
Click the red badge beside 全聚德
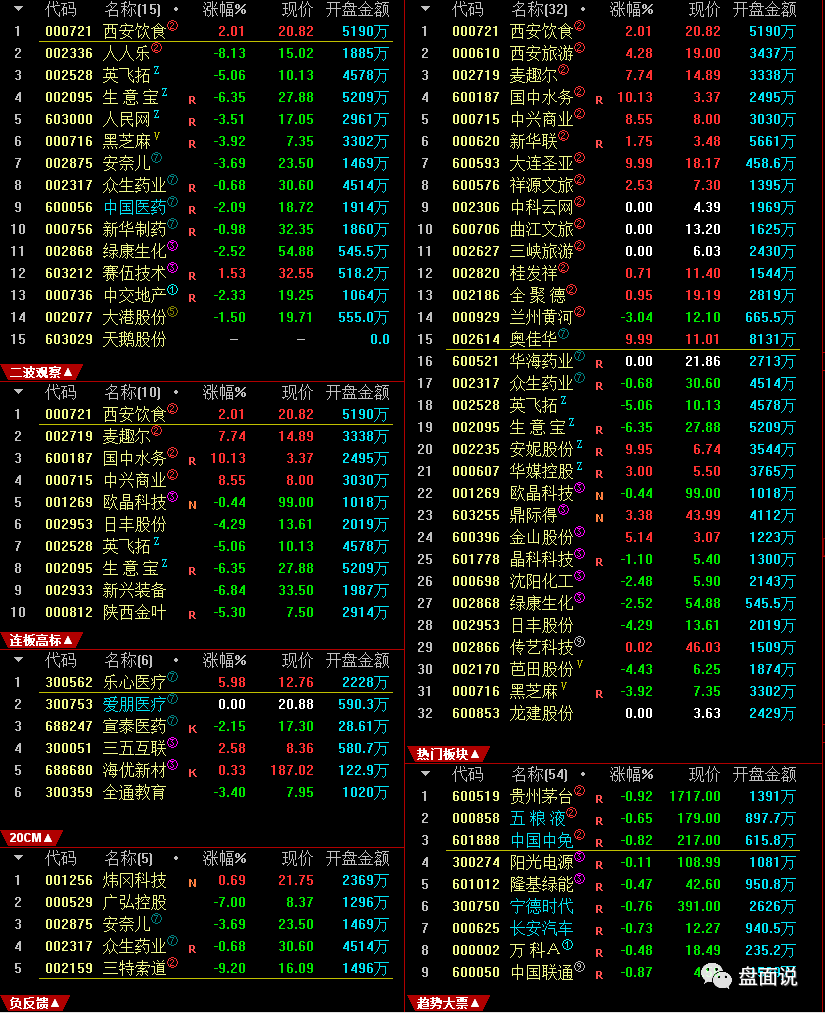coord(572,289)
